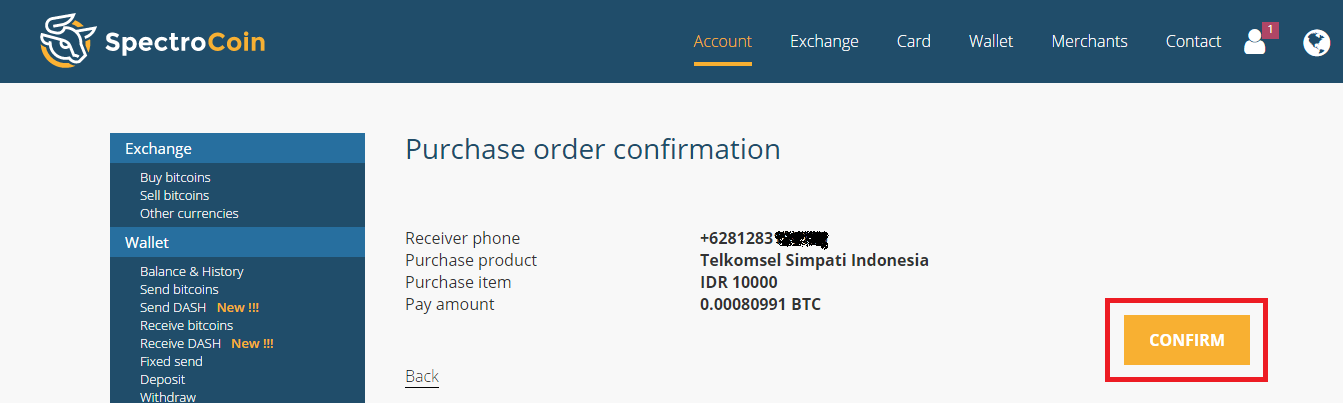Open Send bitcoins sidebar link
The width and height of the screenshot is (1343, 403).
pos(179,289)
